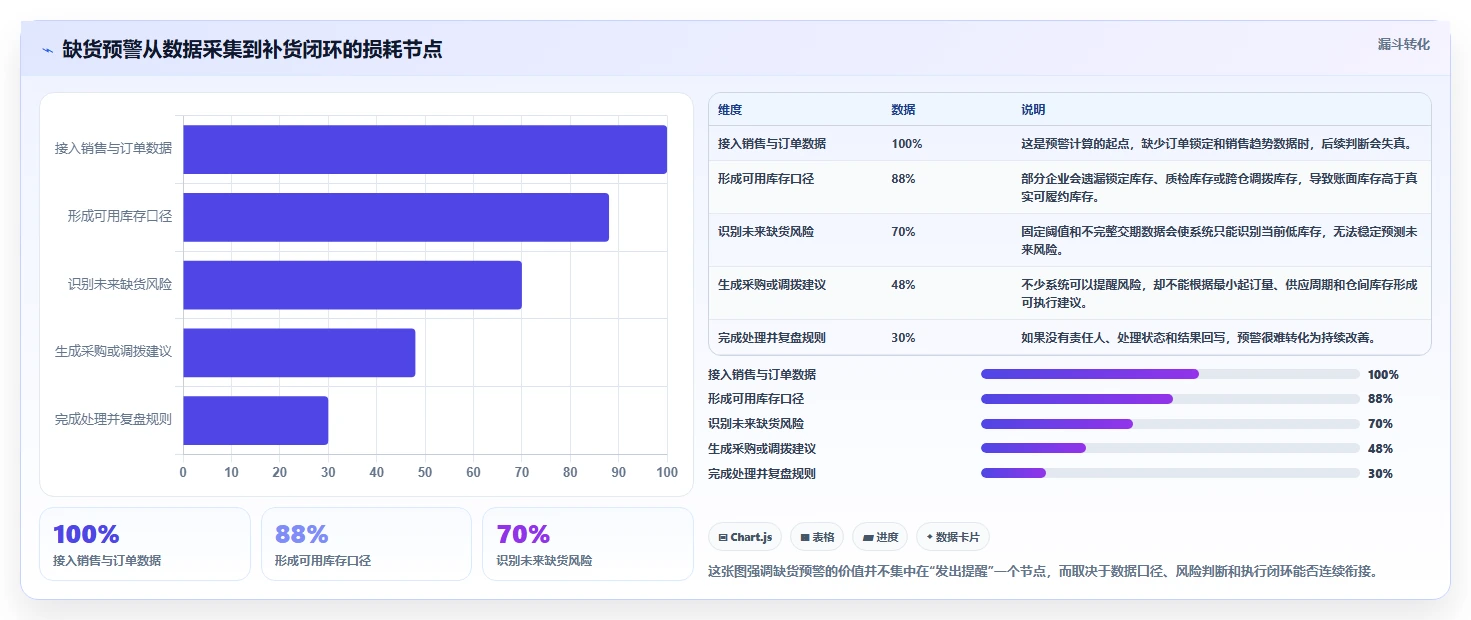Click the icon on the Chart.js tag
This screenshot has width=1471, height=620.
[x=722, y=537]
